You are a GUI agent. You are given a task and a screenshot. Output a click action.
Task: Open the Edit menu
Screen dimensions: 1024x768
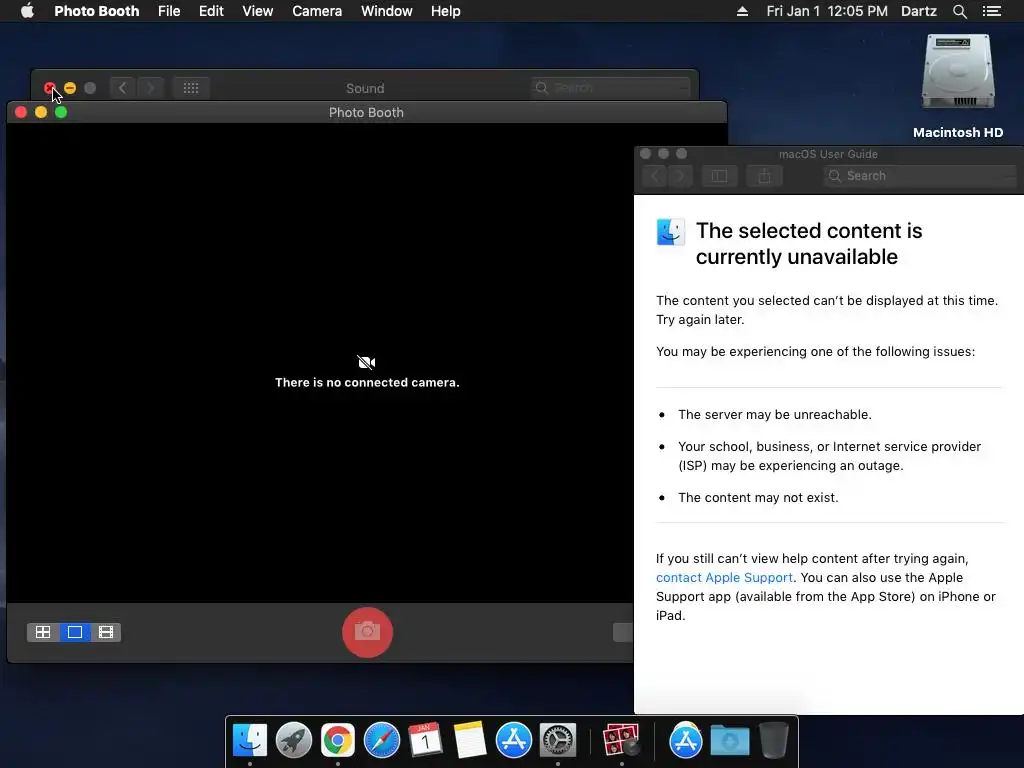coord(211,11)
